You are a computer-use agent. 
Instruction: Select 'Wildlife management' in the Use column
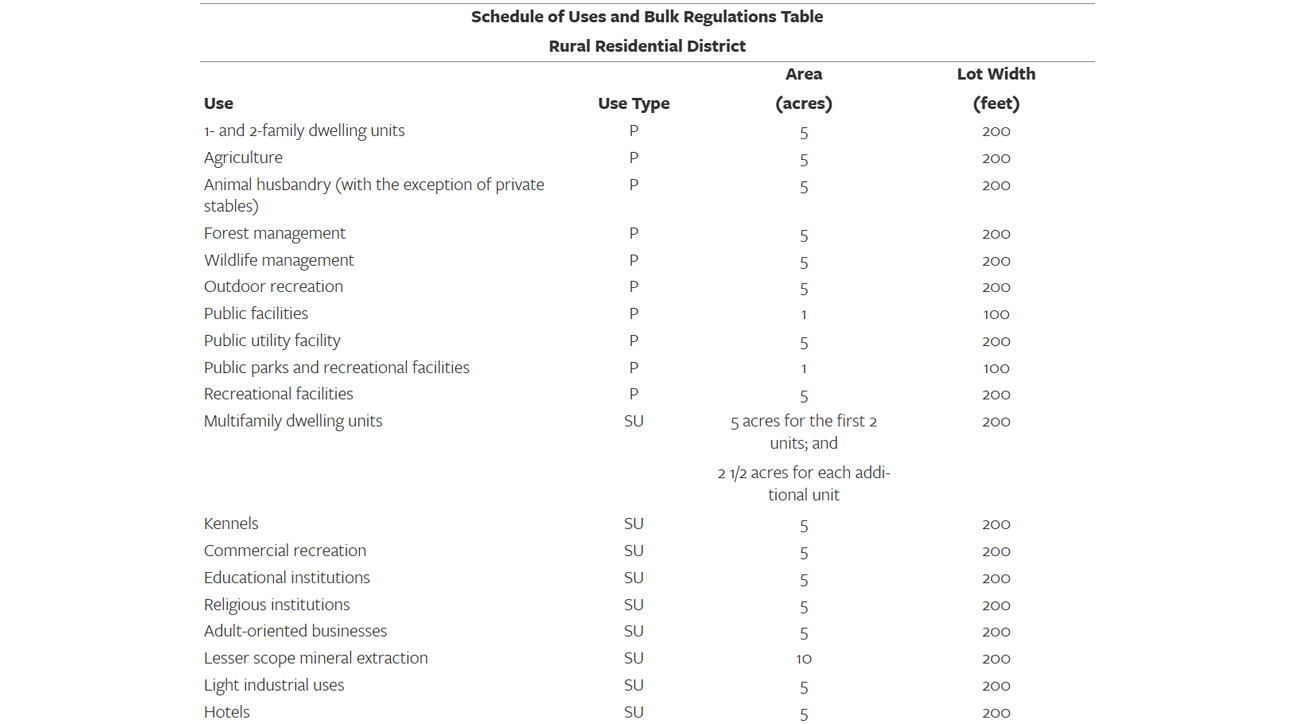tap(278, 260)
